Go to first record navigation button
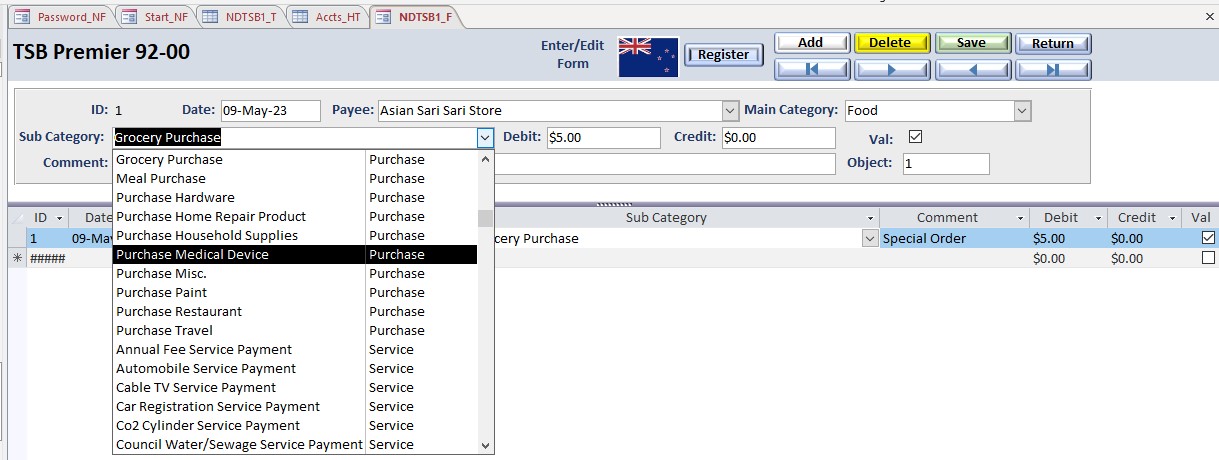Image resolution: width=1219 pixels, height=460 pixels. pyautogui.click(x=812, y=70)
